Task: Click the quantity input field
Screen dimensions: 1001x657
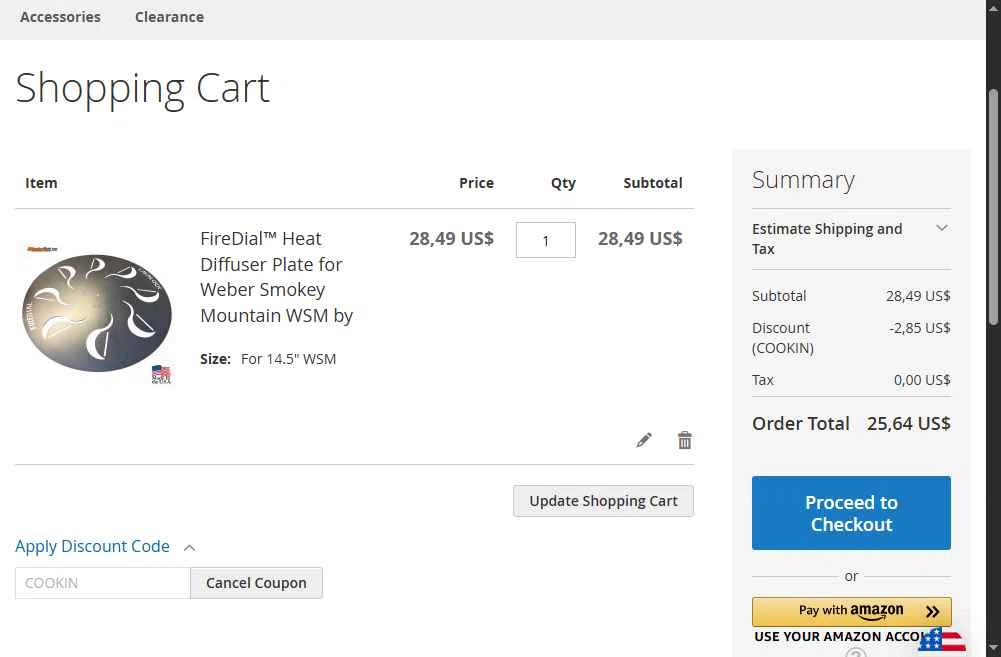Action: tap(546, 240)
